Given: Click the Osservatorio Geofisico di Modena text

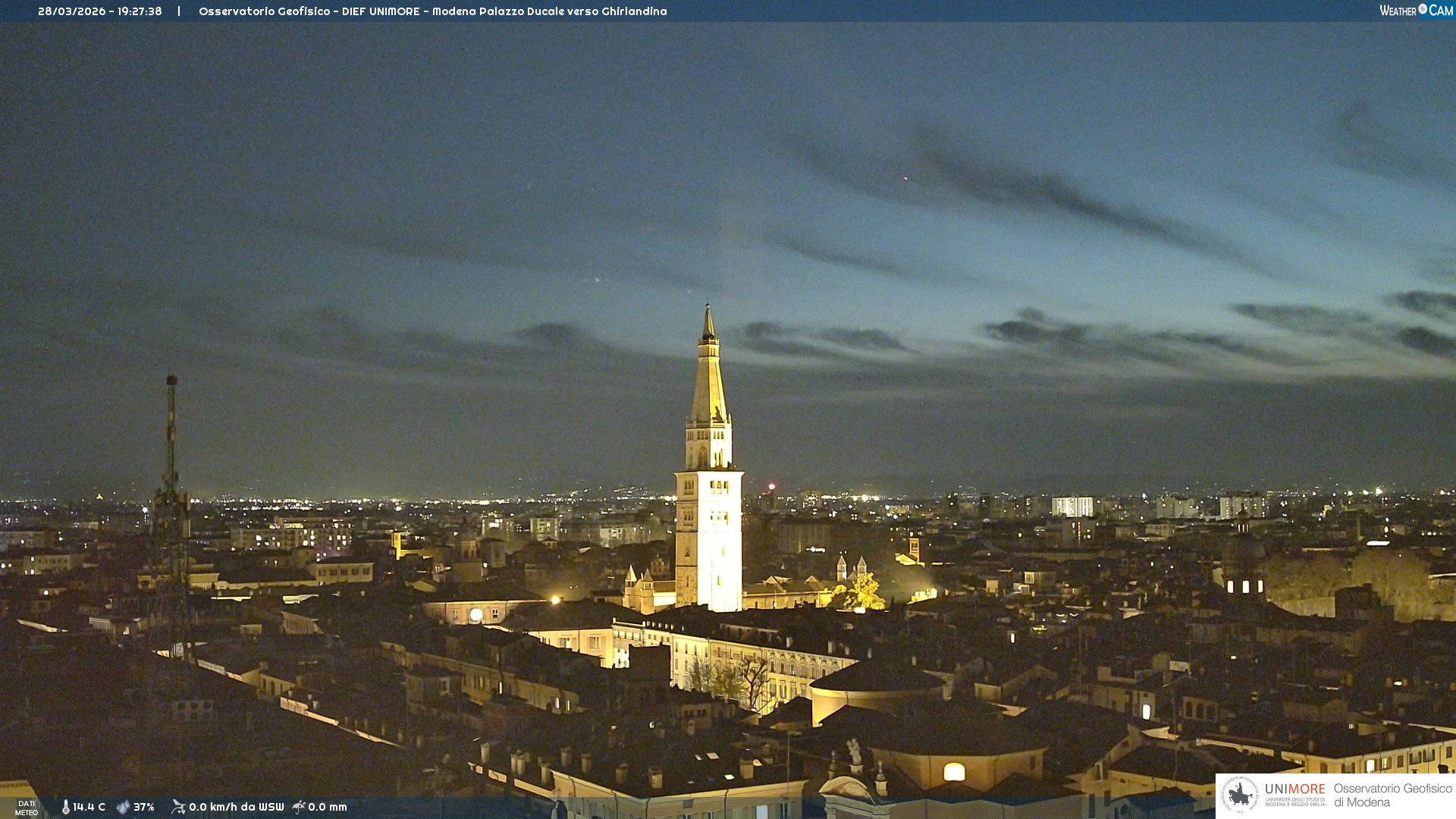Looking at the screenshot, I should point(1392,795).
